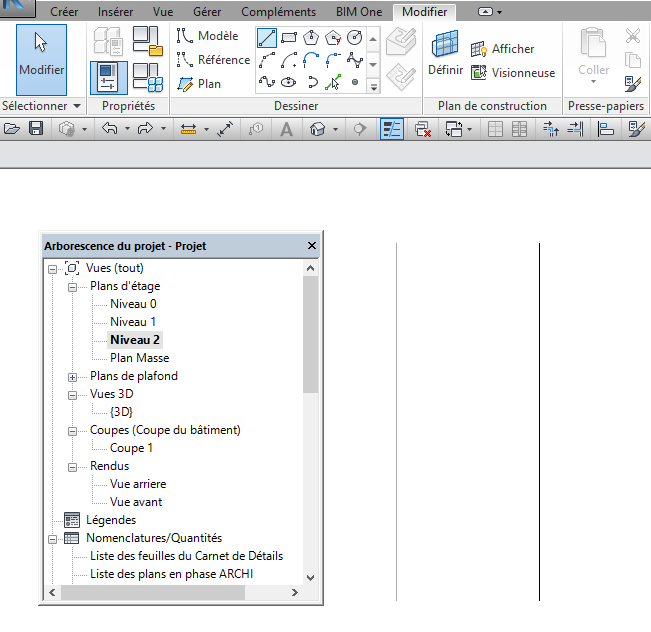The height and width of the screenshot is (632, 651).
Task: Click the Undo arrow icon
Action: tap(110, 129)
